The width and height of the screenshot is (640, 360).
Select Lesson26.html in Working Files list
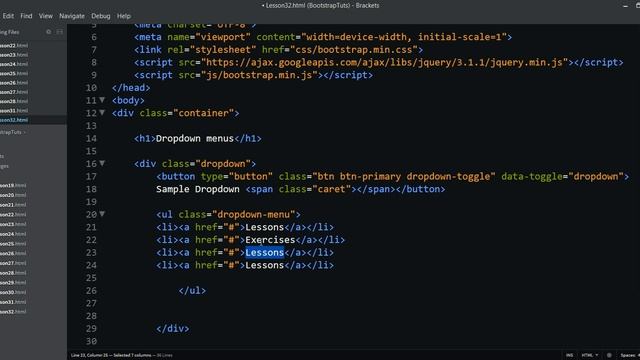coord(14,83)
